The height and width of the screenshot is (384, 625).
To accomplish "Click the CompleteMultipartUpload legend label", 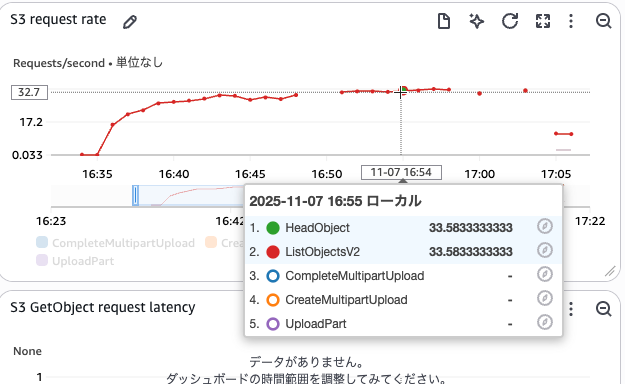I will tap(123, 243).
